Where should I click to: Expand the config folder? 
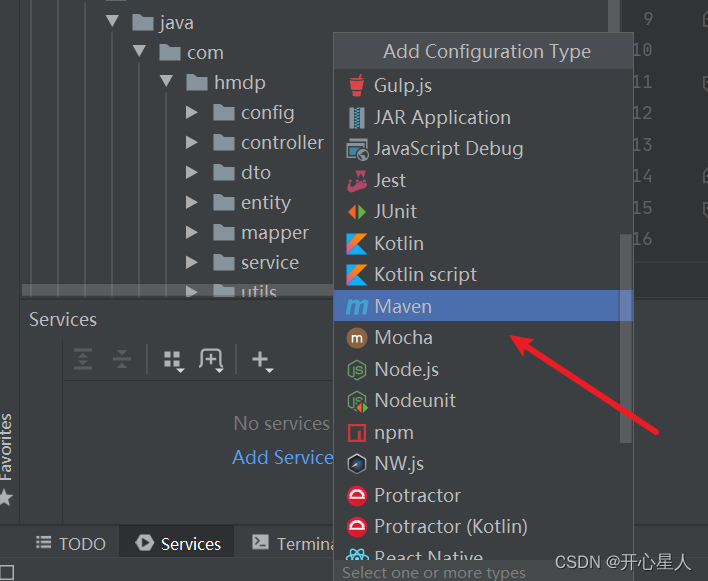[192, 112]
